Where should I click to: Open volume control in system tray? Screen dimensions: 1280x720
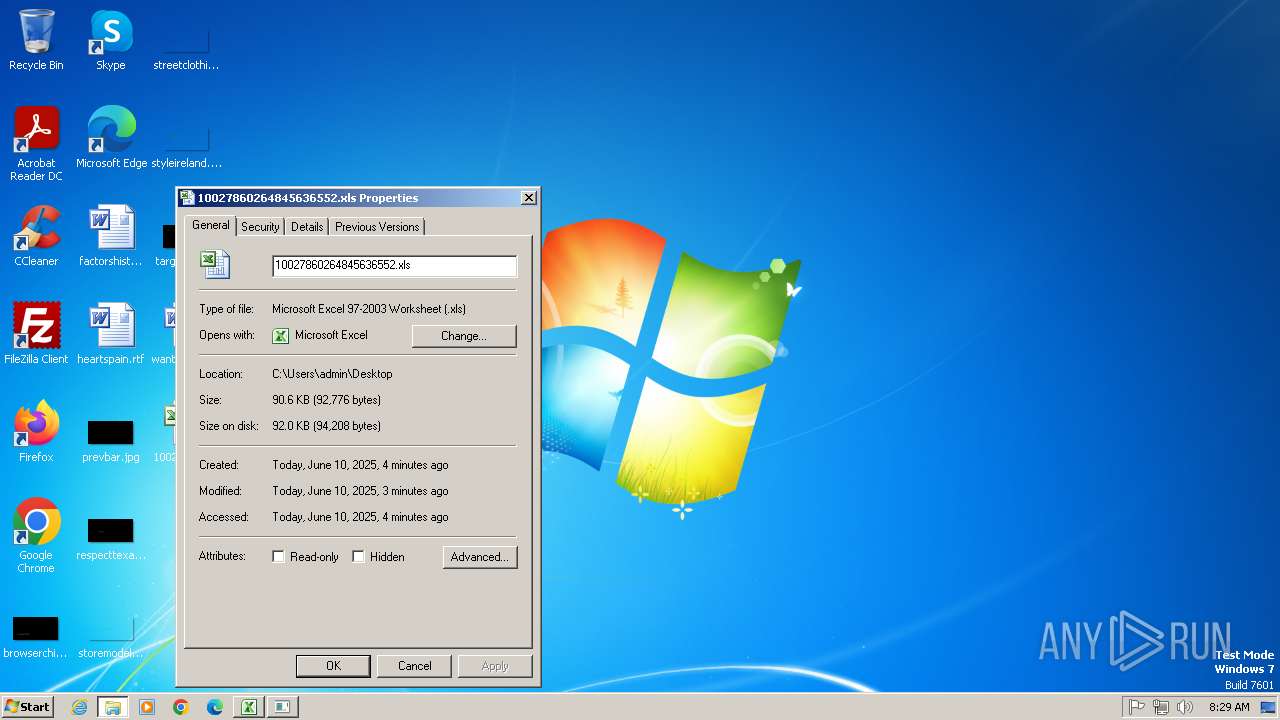pyautogui.click(x=1185, y=707)
